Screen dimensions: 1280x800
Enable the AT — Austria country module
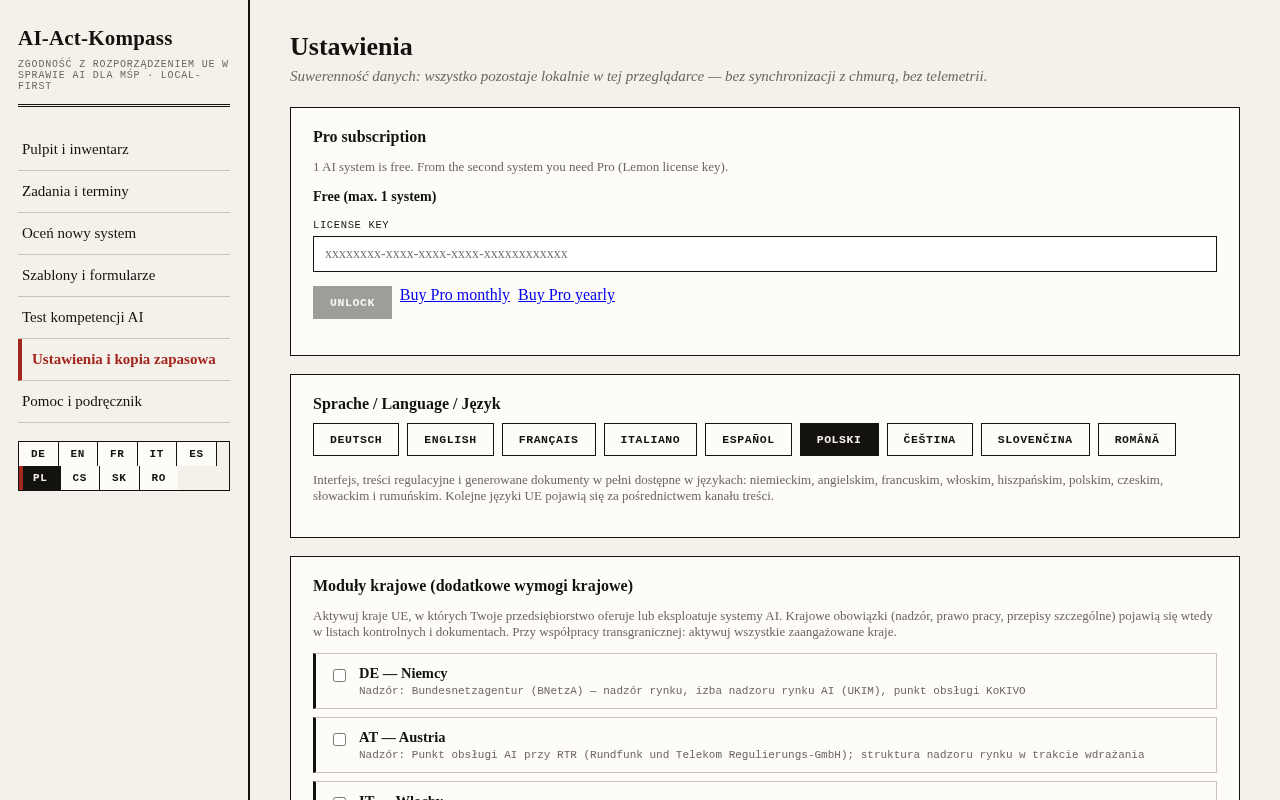340,740
